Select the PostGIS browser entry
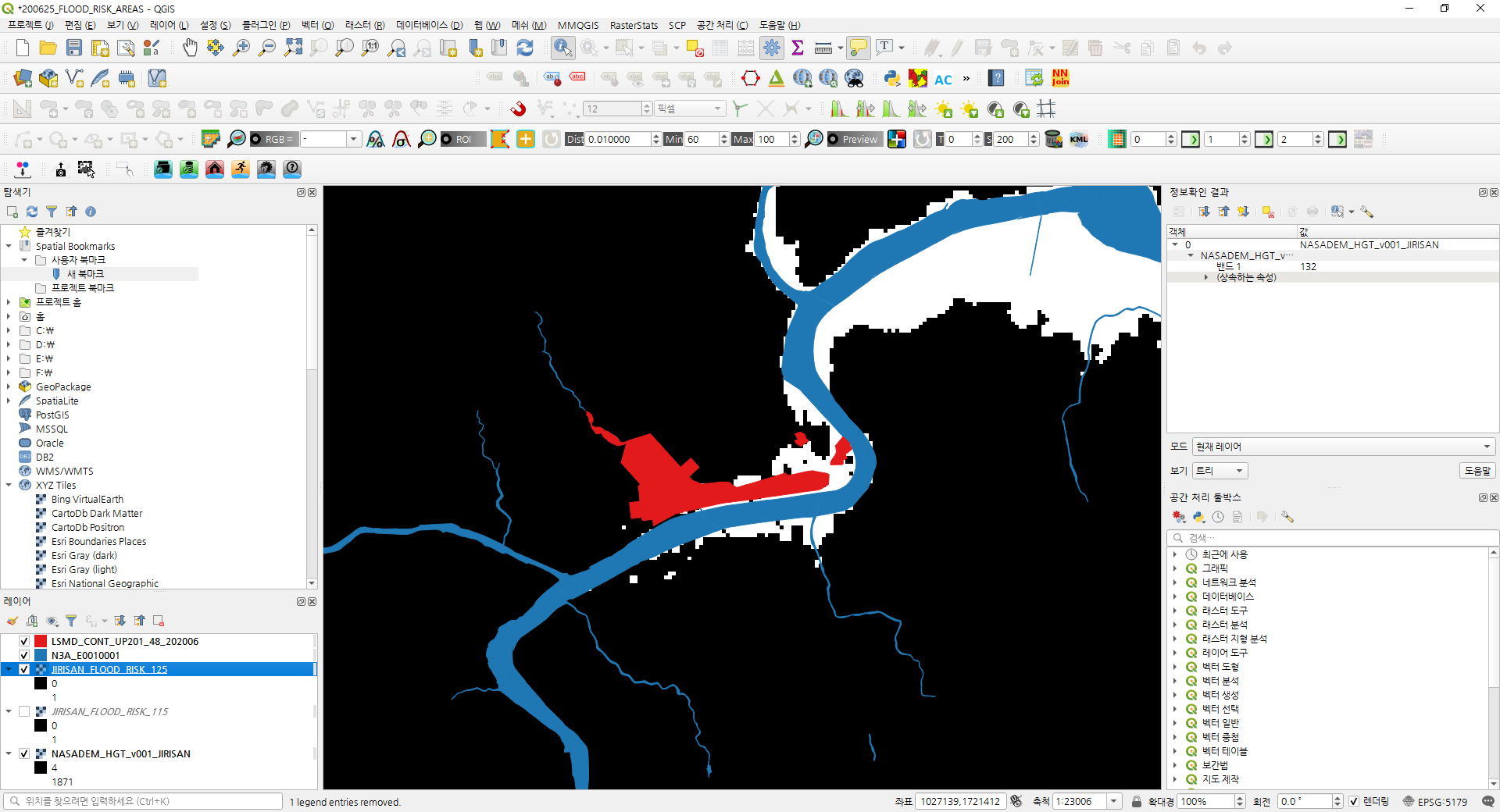 [x=52, y=415]
